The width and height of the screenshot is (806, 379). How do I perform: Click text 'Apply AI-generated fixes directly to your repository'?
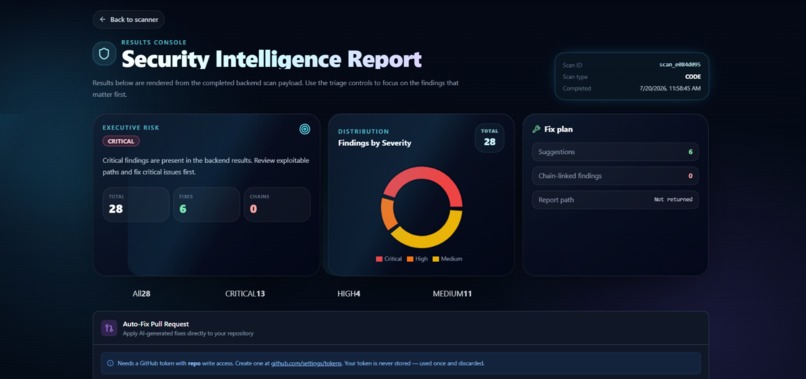coord(188,333)
